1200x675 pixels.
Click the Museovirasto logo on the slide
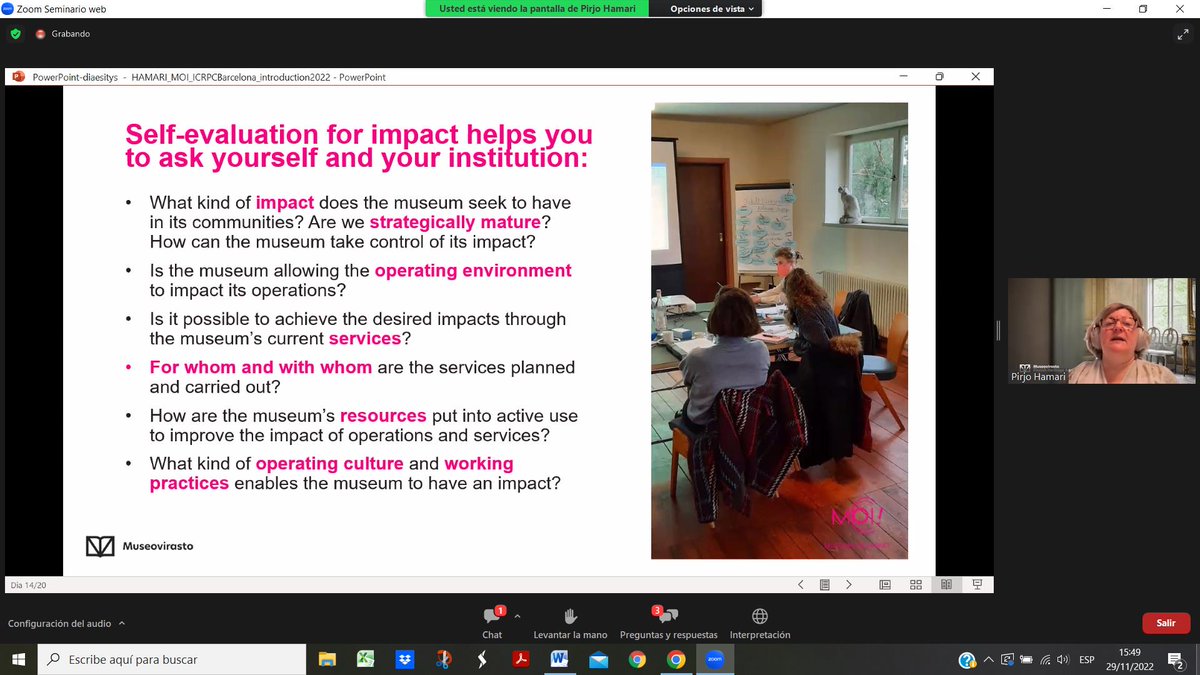tap(140, 546)
